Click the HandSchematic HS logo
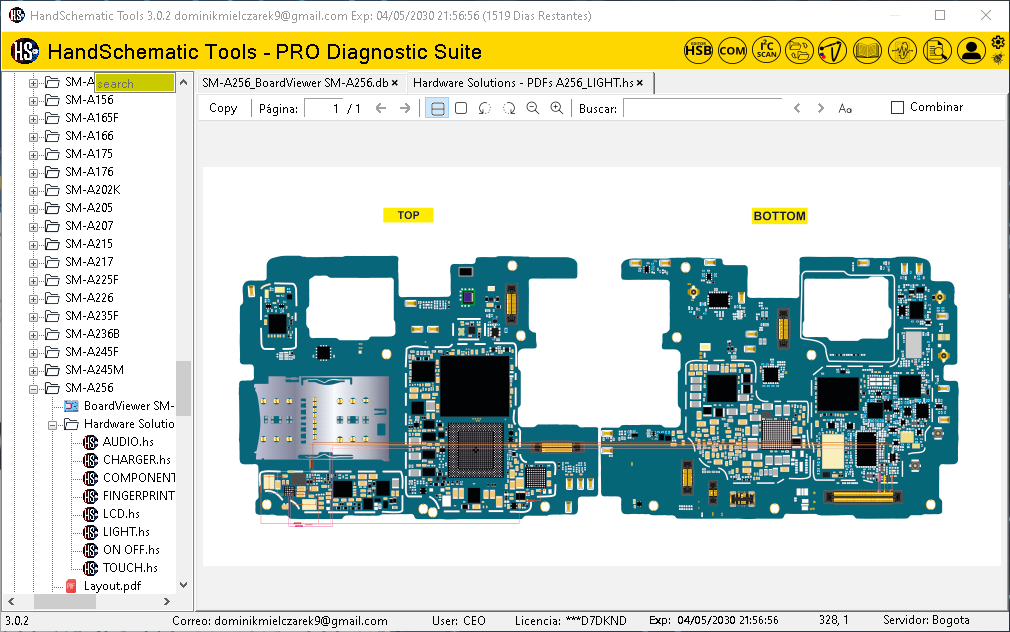The width and height of the screenshot is (1010, 632). pos(25,51)
